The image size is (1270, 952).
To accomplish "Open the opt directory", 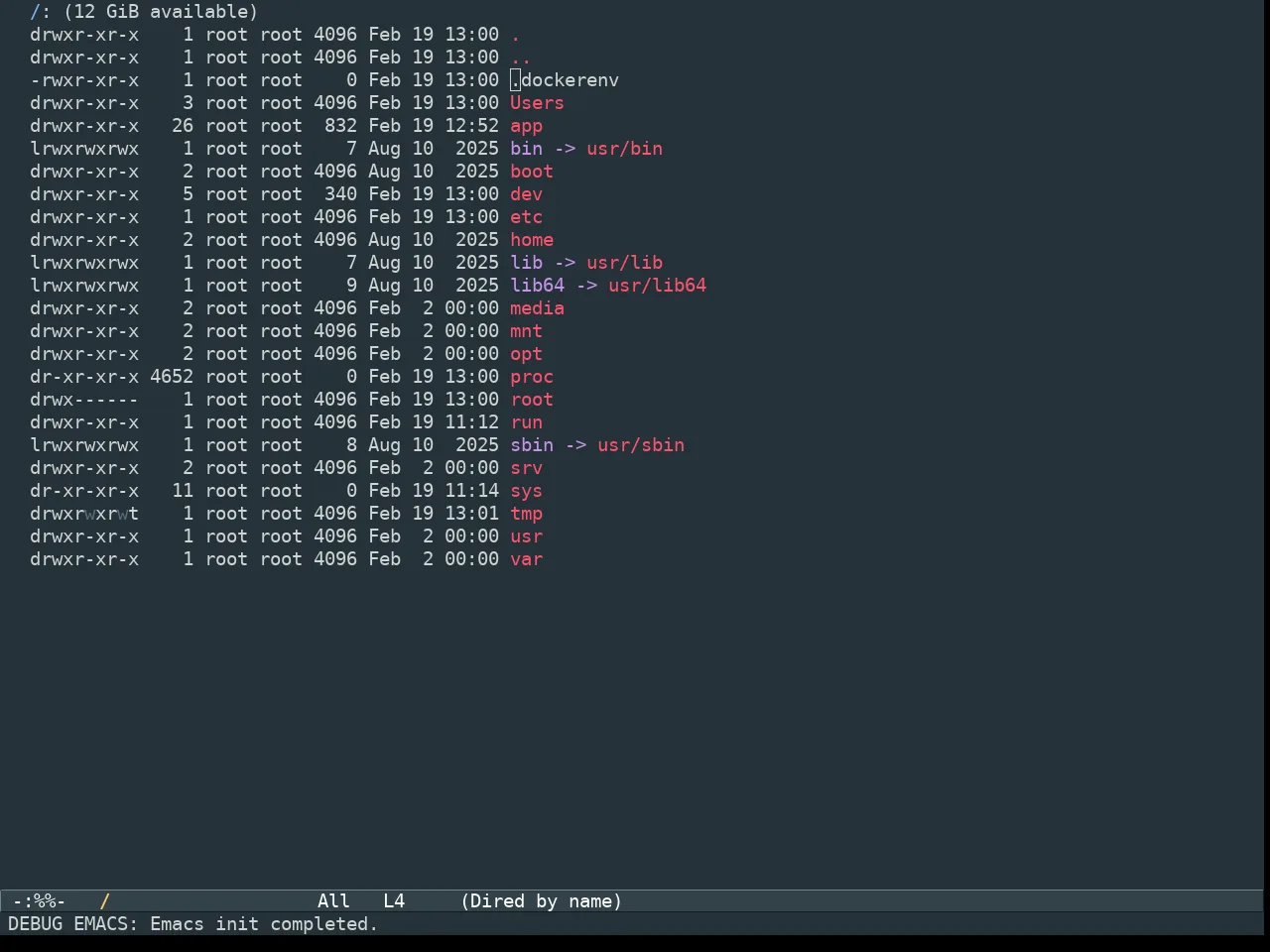I will click(x=526, y=354).
